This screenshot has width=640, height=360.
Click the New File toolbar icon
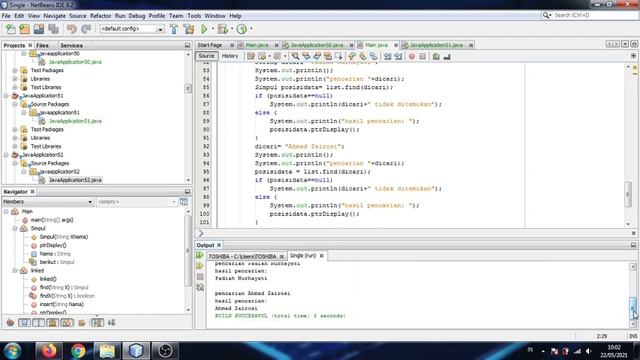(10, 29)
